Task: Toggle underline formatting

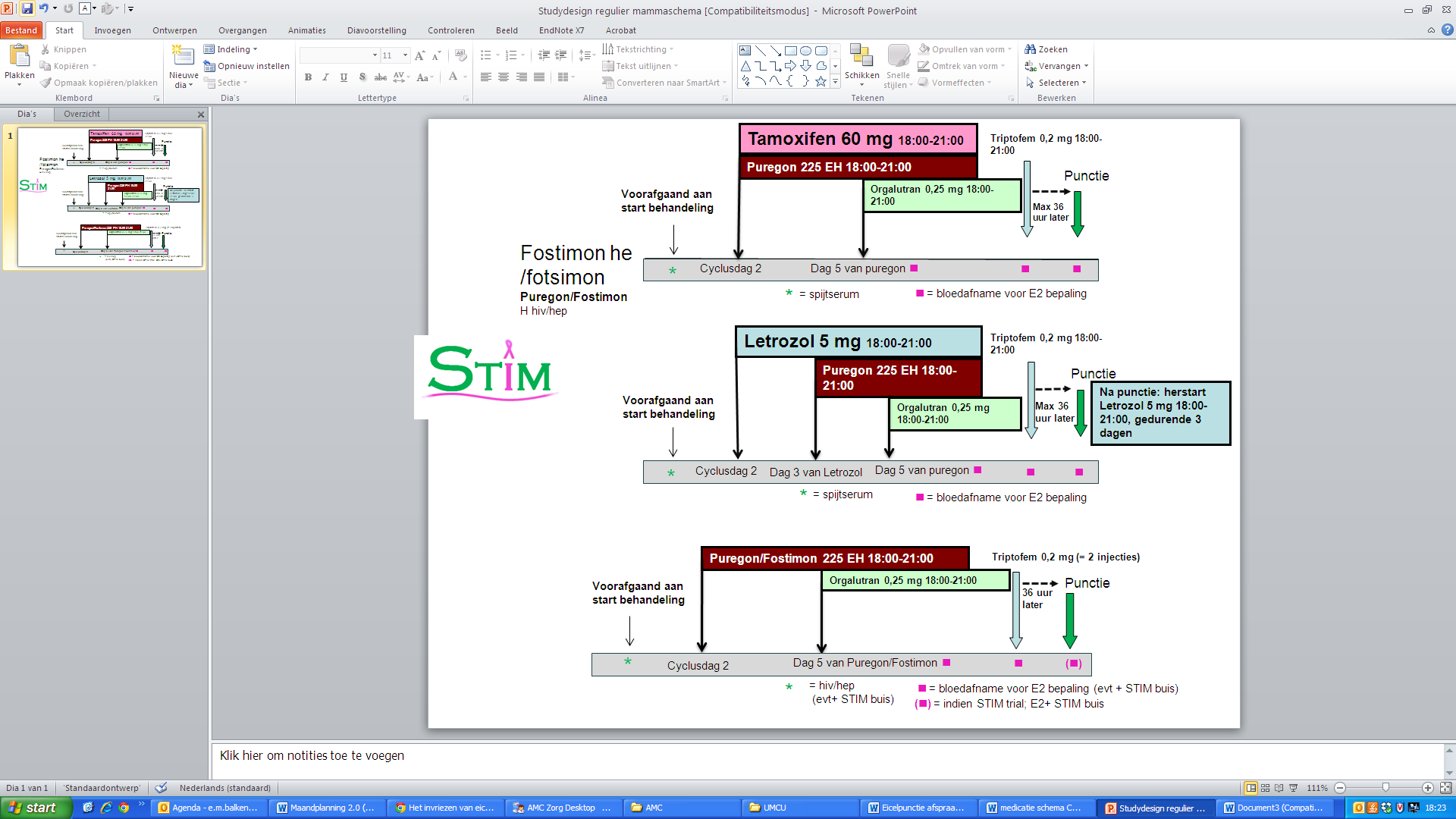Action: click(344, 77)
